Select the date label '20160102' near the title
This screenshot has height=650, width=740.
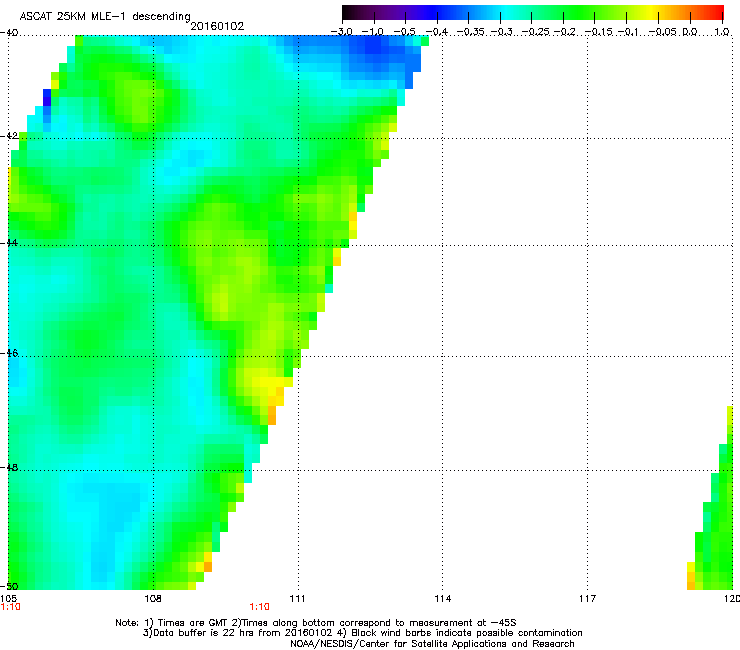tap(217, 26)
